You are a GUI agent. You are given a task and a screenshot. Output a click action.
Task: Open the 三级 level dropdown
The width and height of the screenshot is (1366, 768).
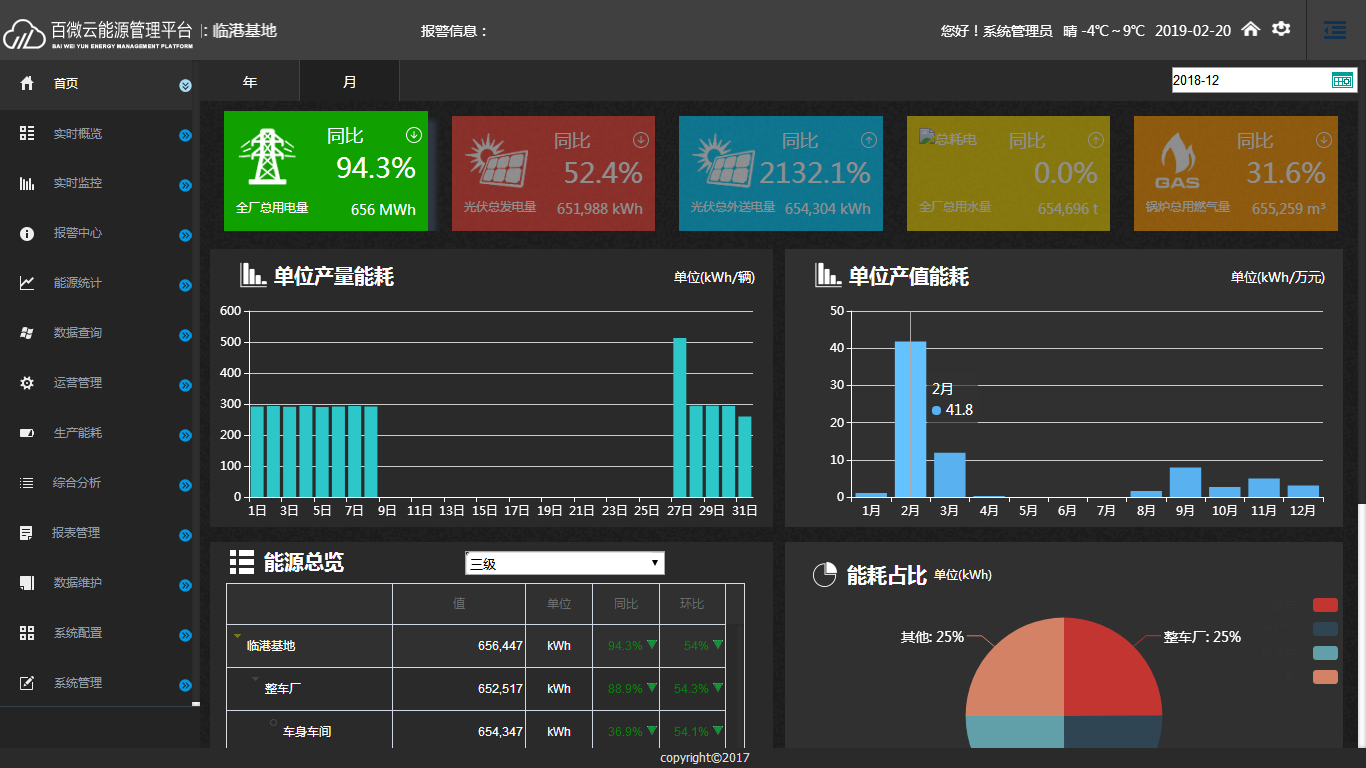pos(564,564)
